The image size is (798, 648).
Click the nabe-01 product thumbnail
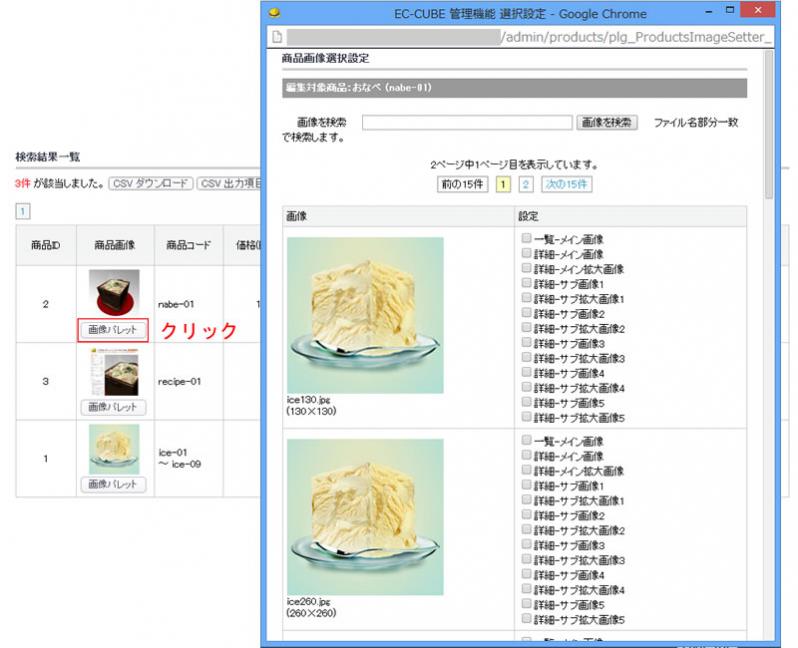pos(114,293)
